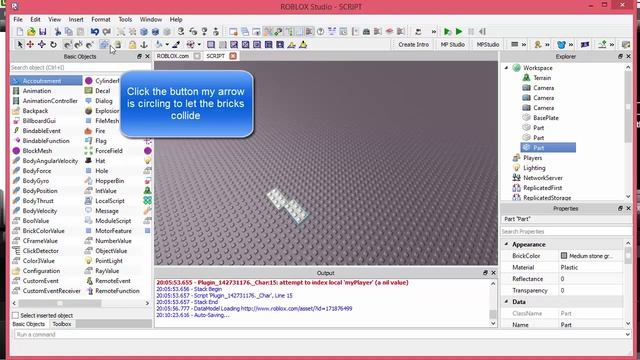Image resolution: width=640 pixels, height=360 pixels.
Task: Open the Window menu
Action: pyautogui.click(x=151, y=19)
